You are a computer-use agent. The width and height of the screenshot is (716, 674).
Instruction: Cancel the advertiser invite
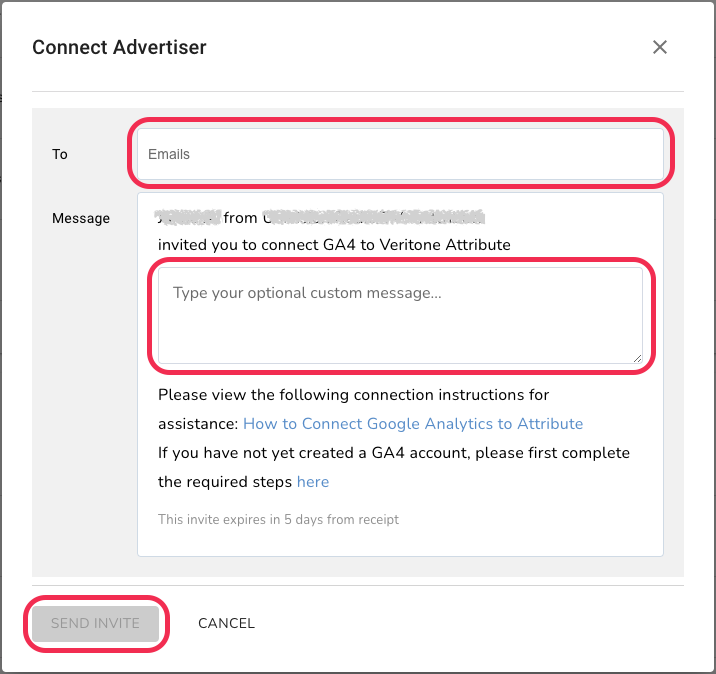click(226, 623)
